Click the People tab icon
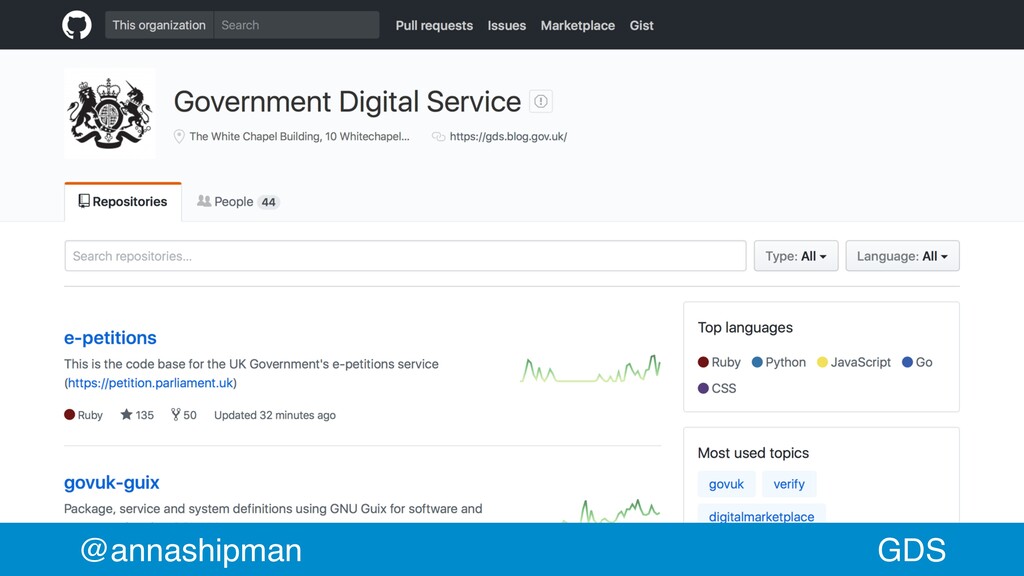Screen dimensions: 1024x576 (x=204, y=201)
